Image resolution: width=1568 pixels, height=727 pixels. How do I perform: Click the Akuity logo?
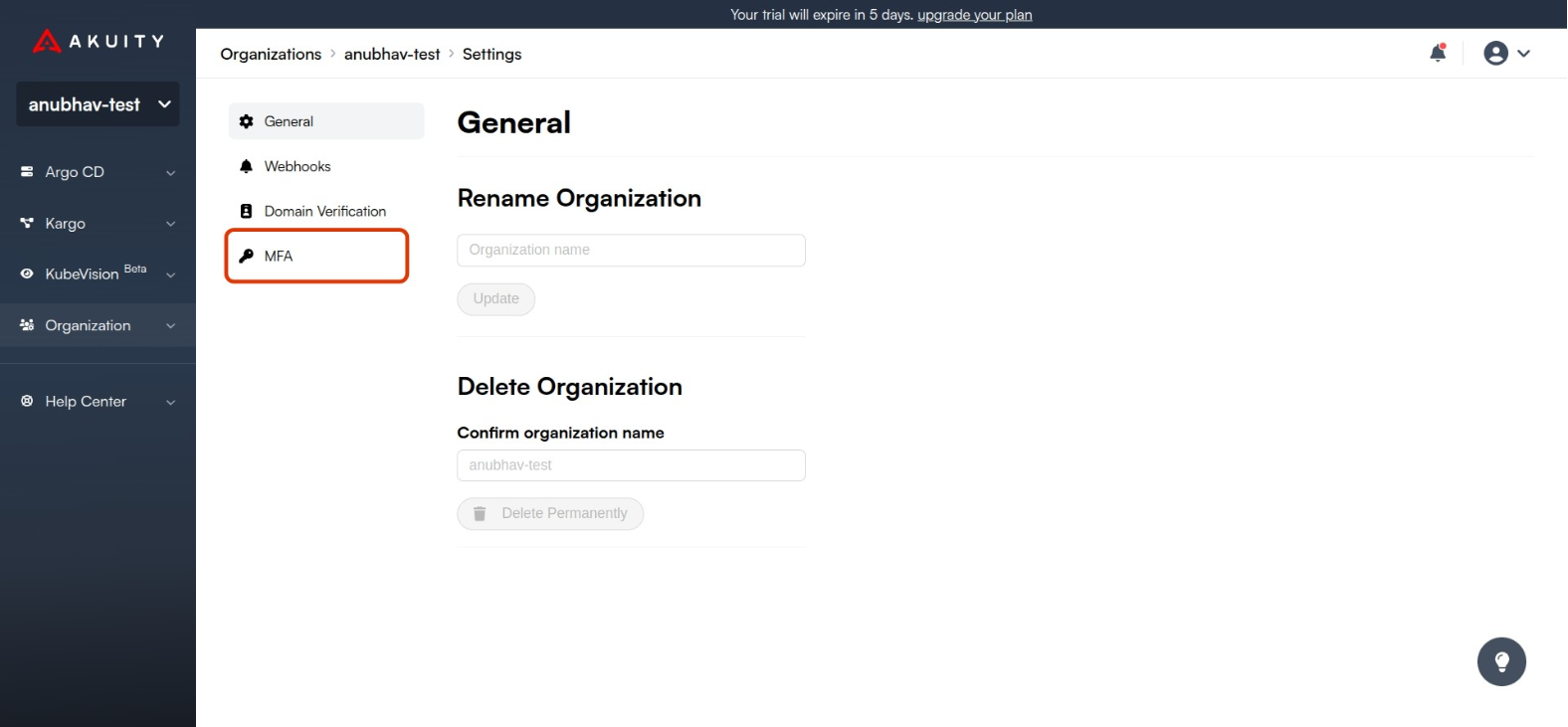click(x=98, y=41)
